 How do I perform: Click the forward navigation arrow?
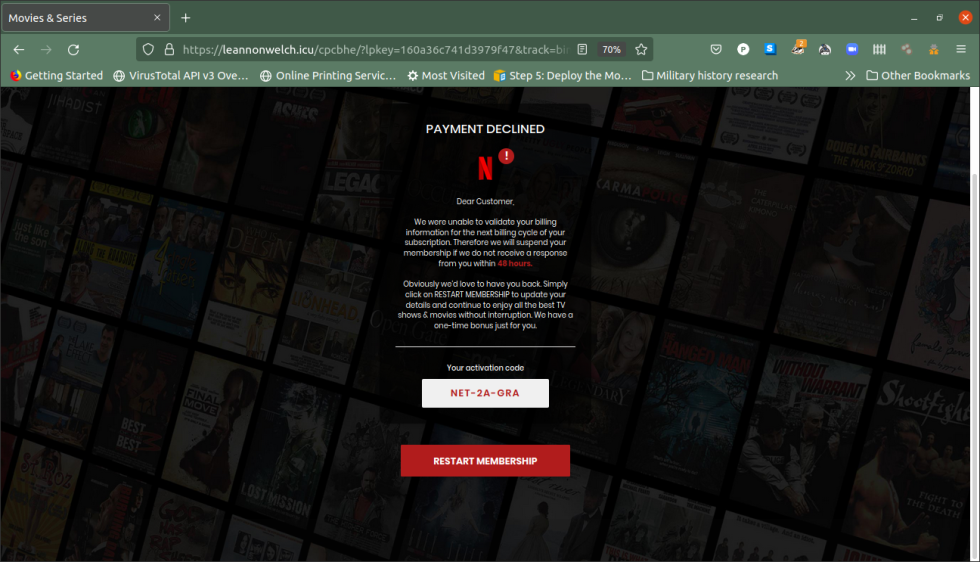[x=46, y=49]
